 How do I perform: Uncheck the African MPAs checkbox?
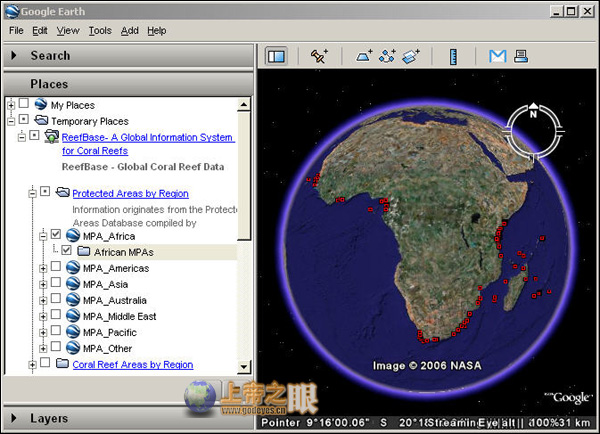tap(67, 250)
